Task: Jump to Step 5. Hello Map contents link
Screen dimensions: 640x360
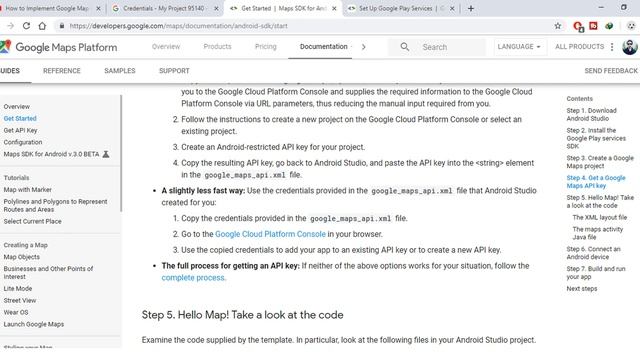Action: 600,202
